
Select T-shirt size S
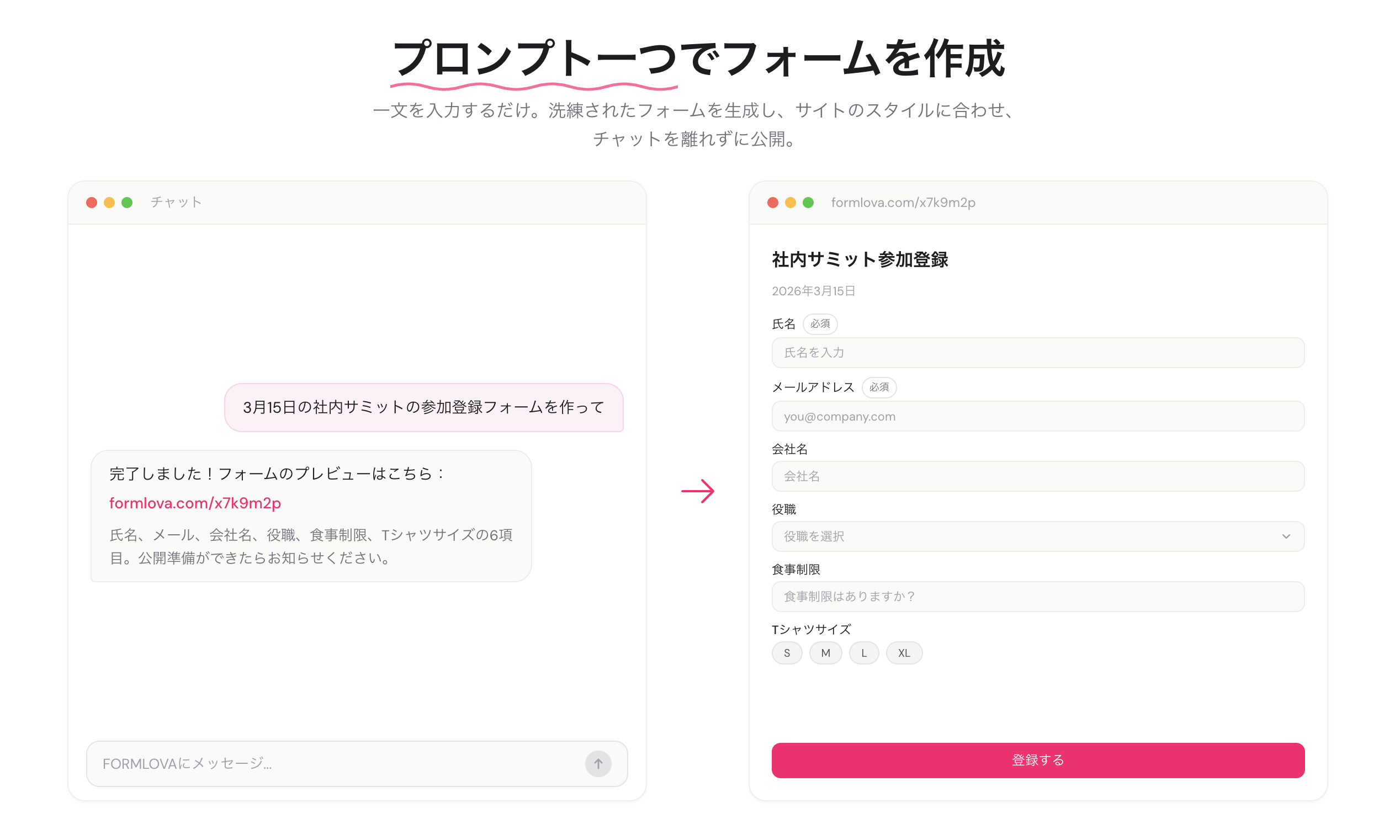786,653
